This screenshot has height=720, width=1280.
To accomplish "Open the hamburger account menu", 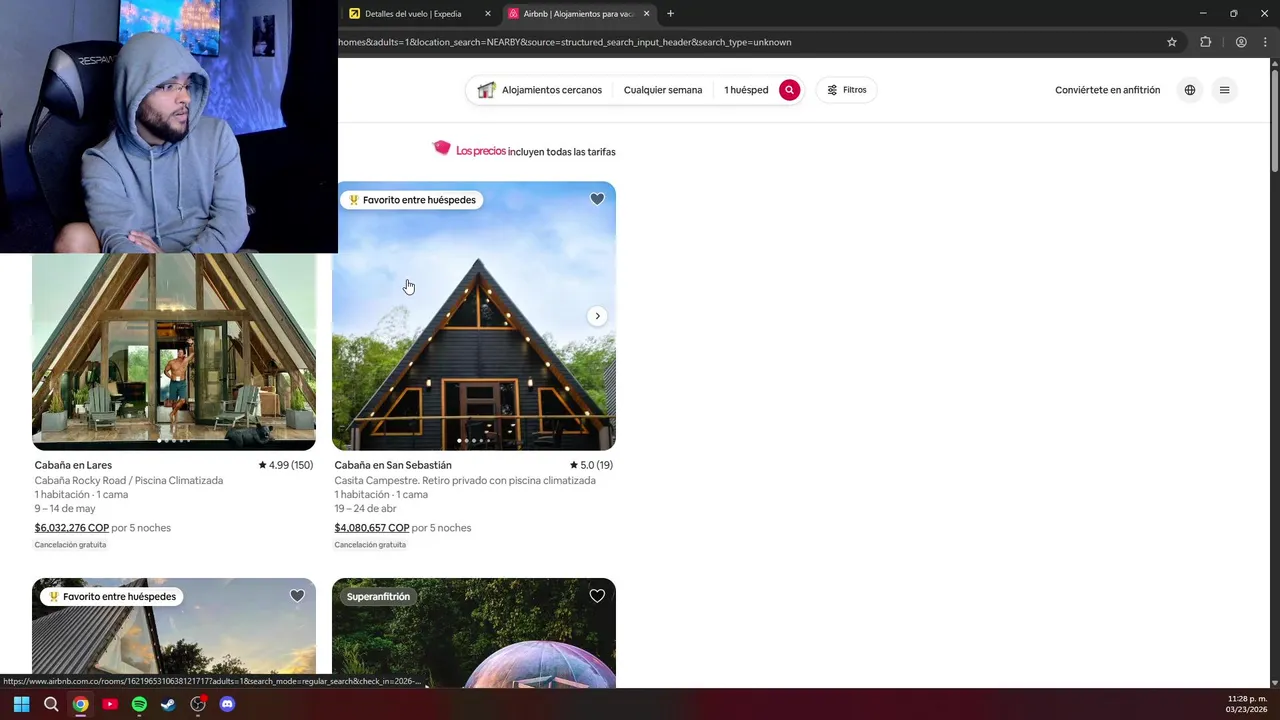I will coord(1224,90).
